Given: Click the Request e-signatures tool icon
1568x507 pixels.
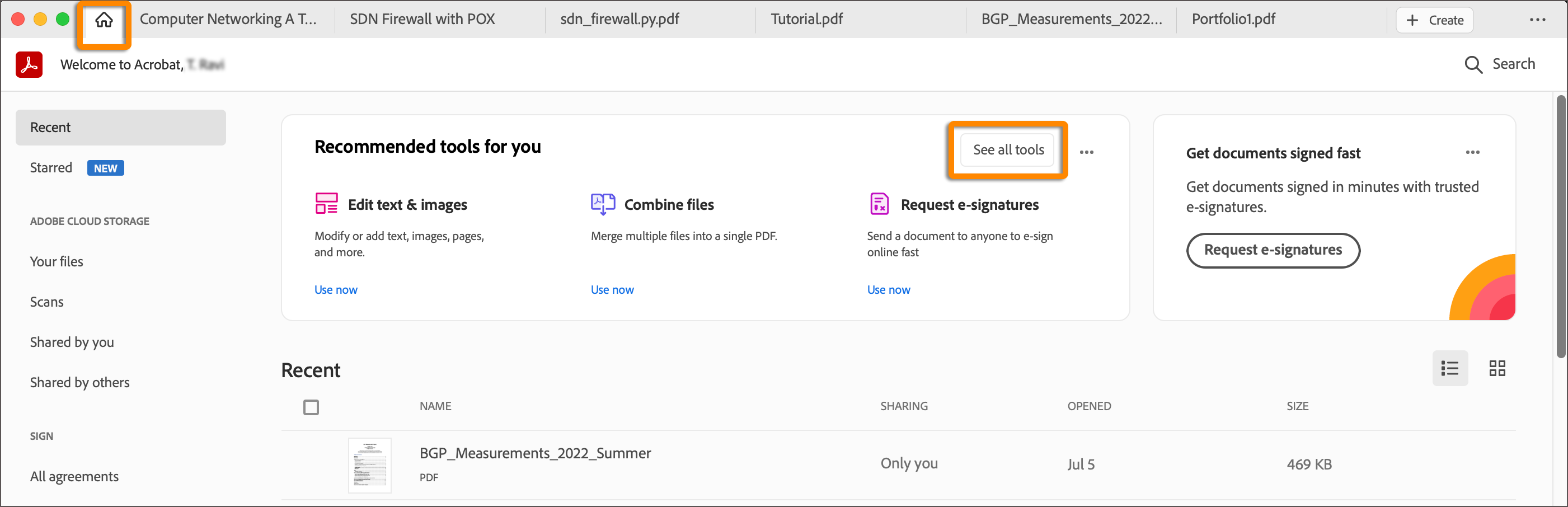Looking at the screenshot, I should tap(879, 204).
